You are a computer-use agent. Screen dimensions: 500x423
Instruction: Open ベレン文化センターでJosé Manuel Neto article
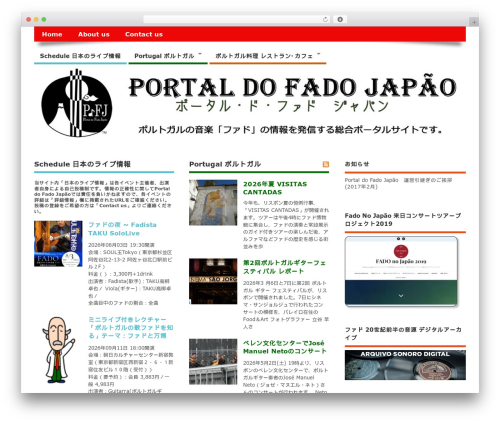point(284,347)
